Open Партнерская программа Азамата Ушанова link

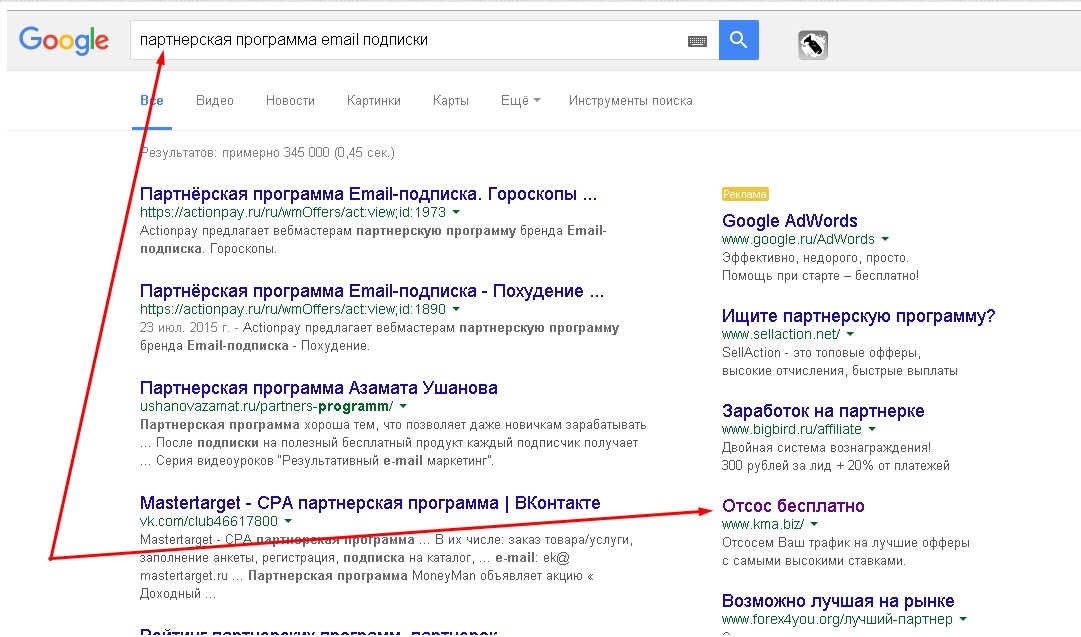(x=319, y=388)
